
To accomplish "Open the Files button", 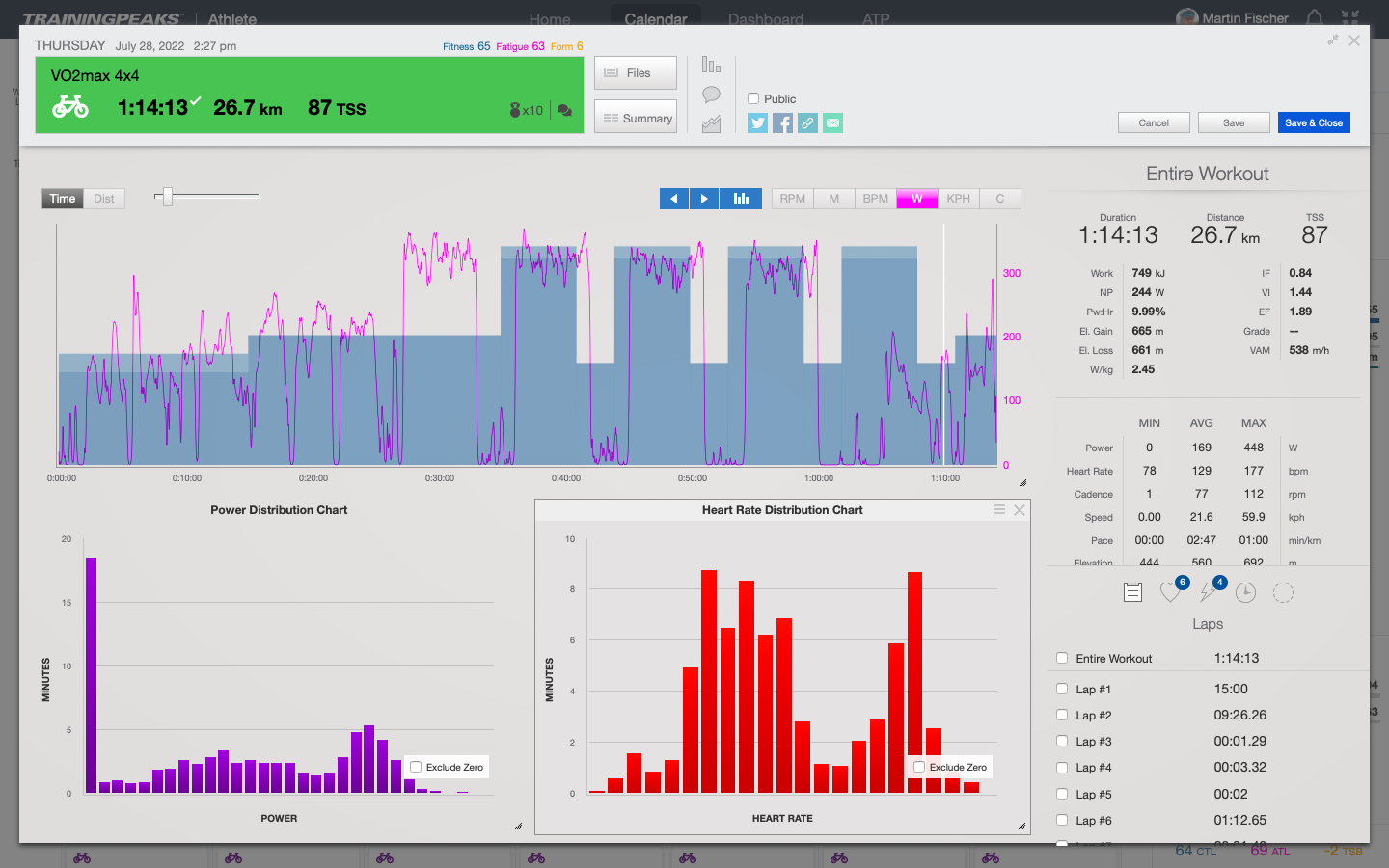I will point(635,73).
